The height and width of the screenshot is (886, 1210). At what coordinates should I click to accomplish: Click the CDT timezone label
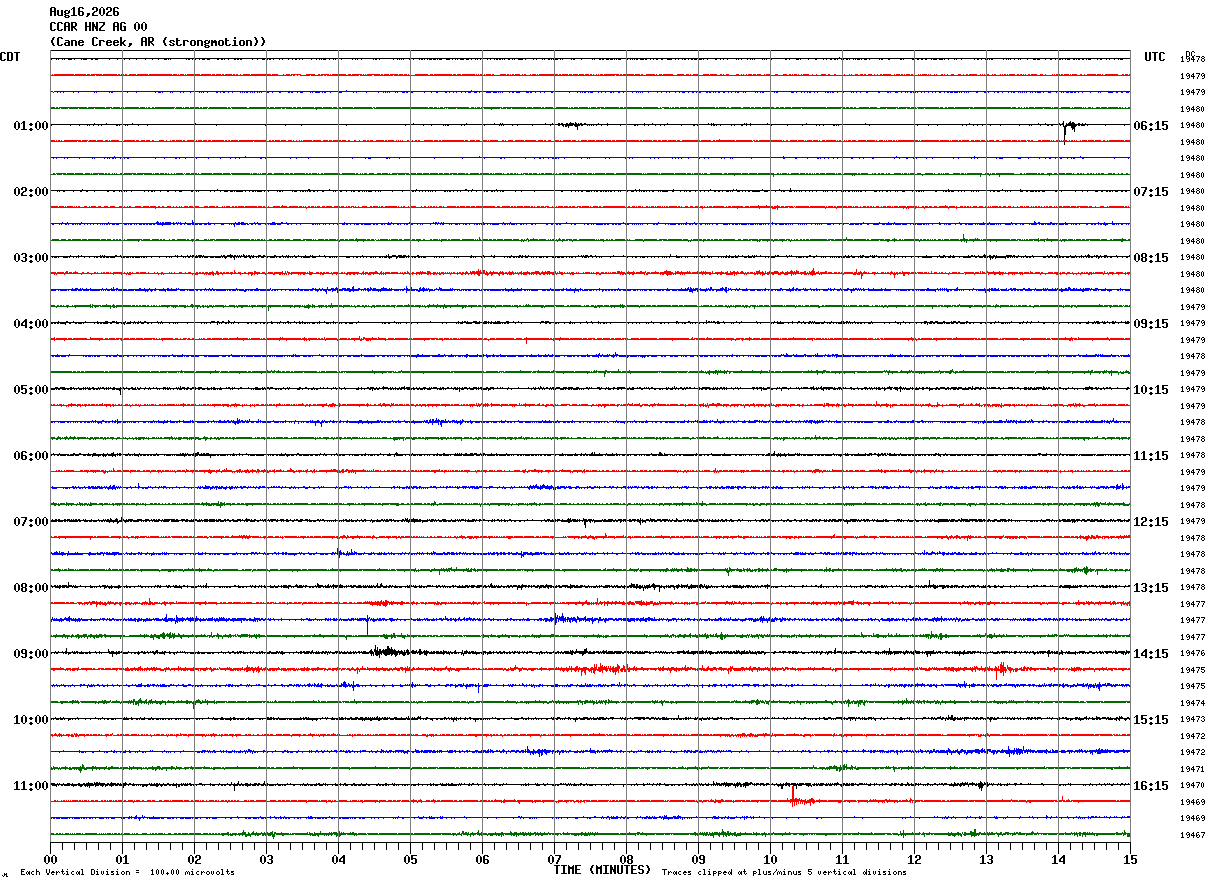click(10, 57)
